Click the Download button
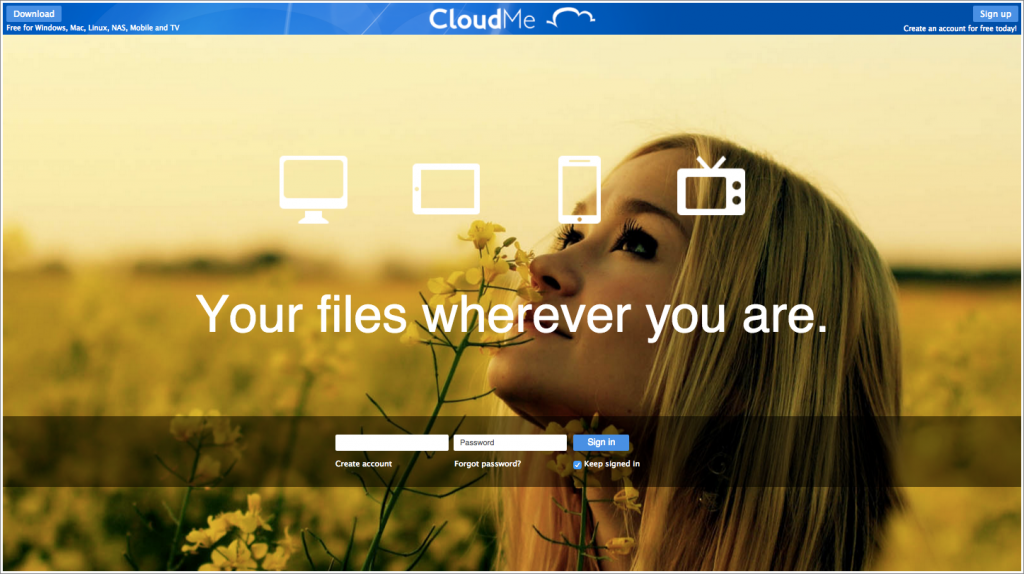This screenshot has height=574, width=1024. (34, 14)
